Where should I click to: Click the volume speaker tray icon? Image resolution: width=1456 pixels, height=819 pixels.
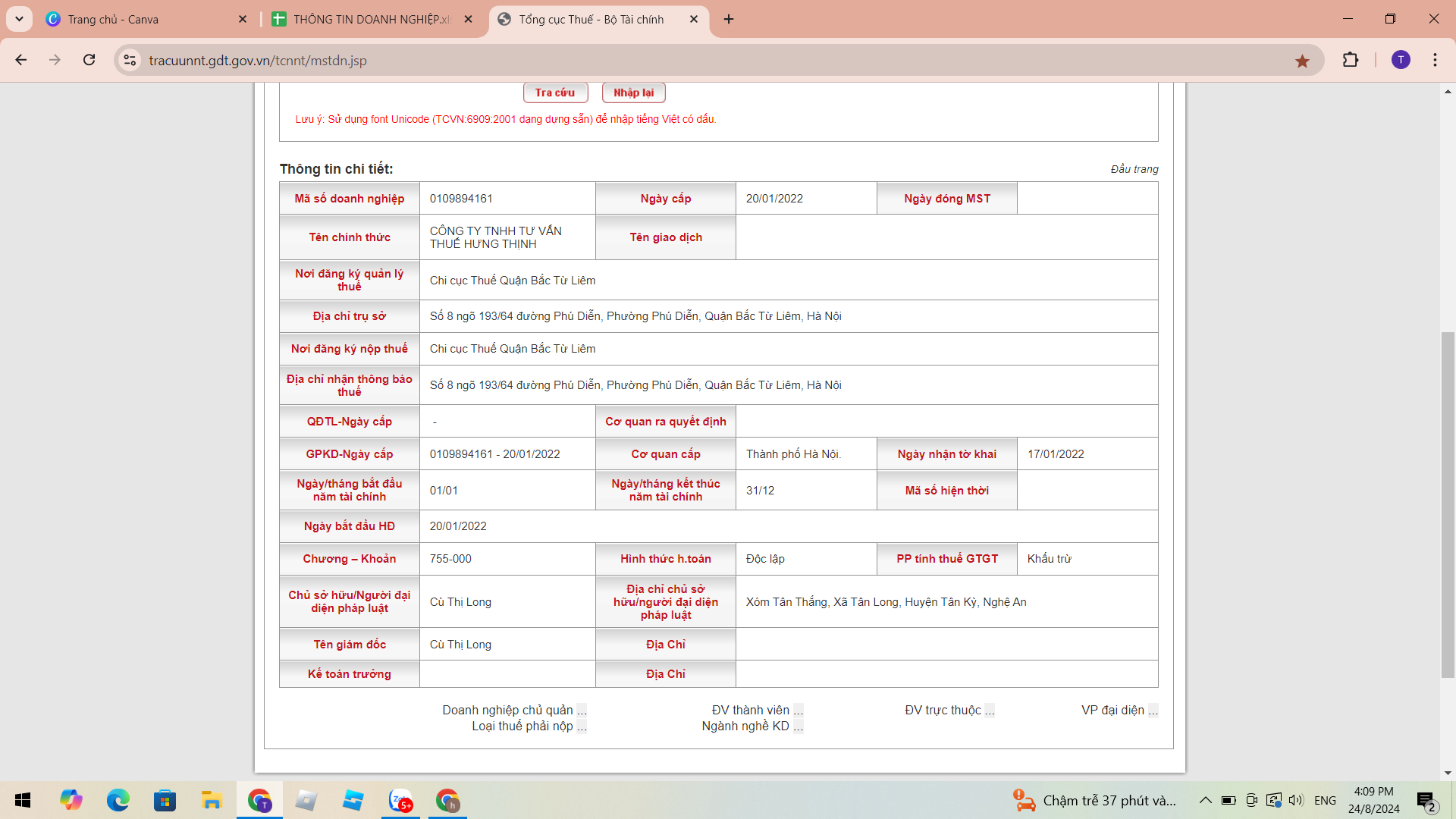pyautogui.click(x=1296, y=800)
